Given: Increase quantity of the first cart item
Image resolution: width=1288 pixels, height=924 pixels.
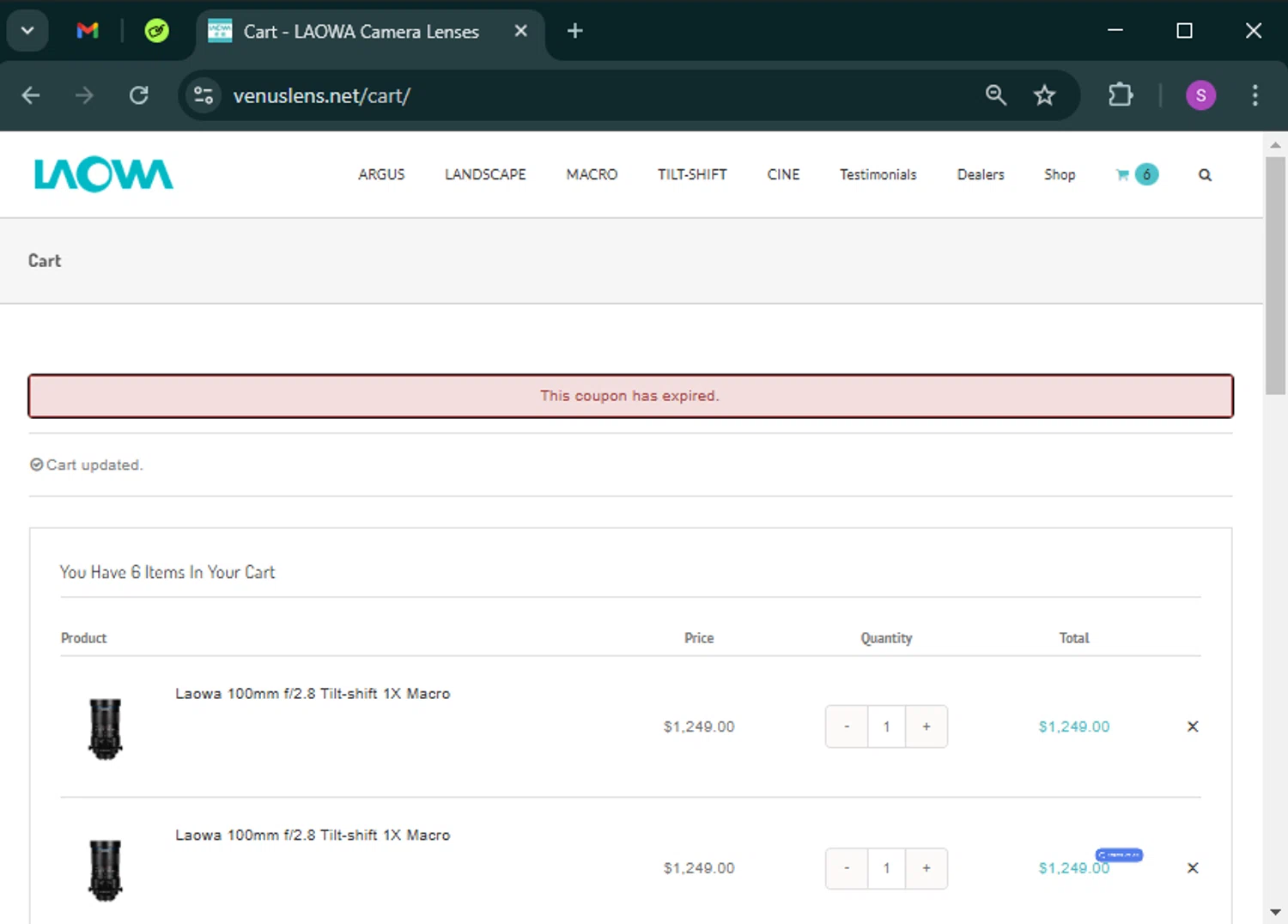Looking at the screenshot, I should (x=927, y=726).
